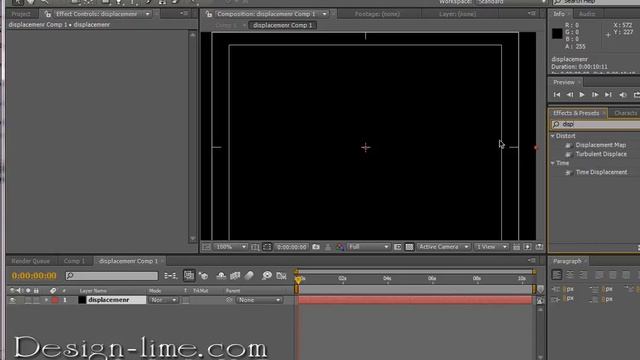Click Effects & Presets search field
Screen dimensions: 640x360
tap(596, 124)
